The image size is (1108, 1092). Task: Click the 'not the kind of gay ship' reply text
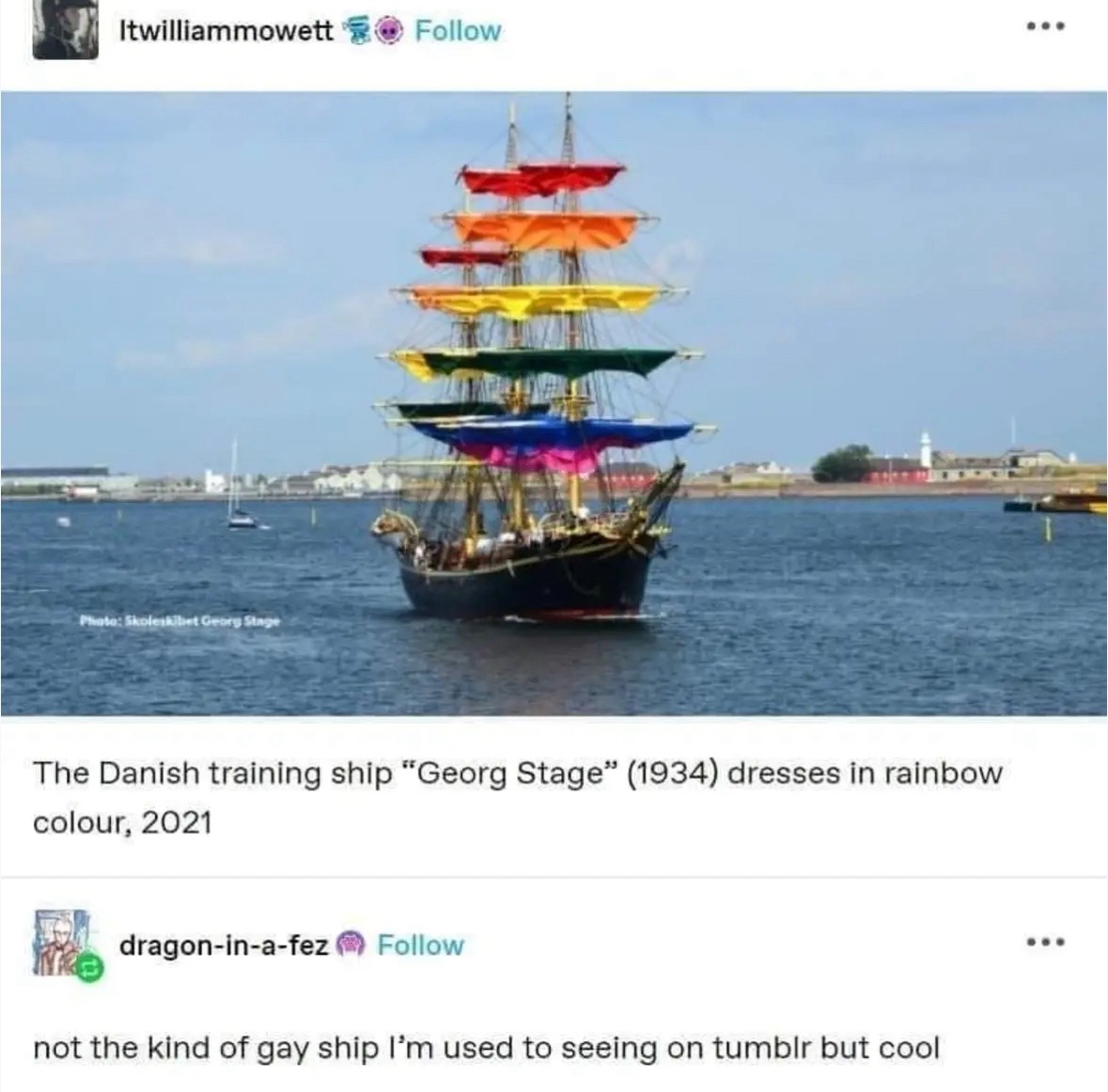pyautogui.click(x=486, y=1048)
